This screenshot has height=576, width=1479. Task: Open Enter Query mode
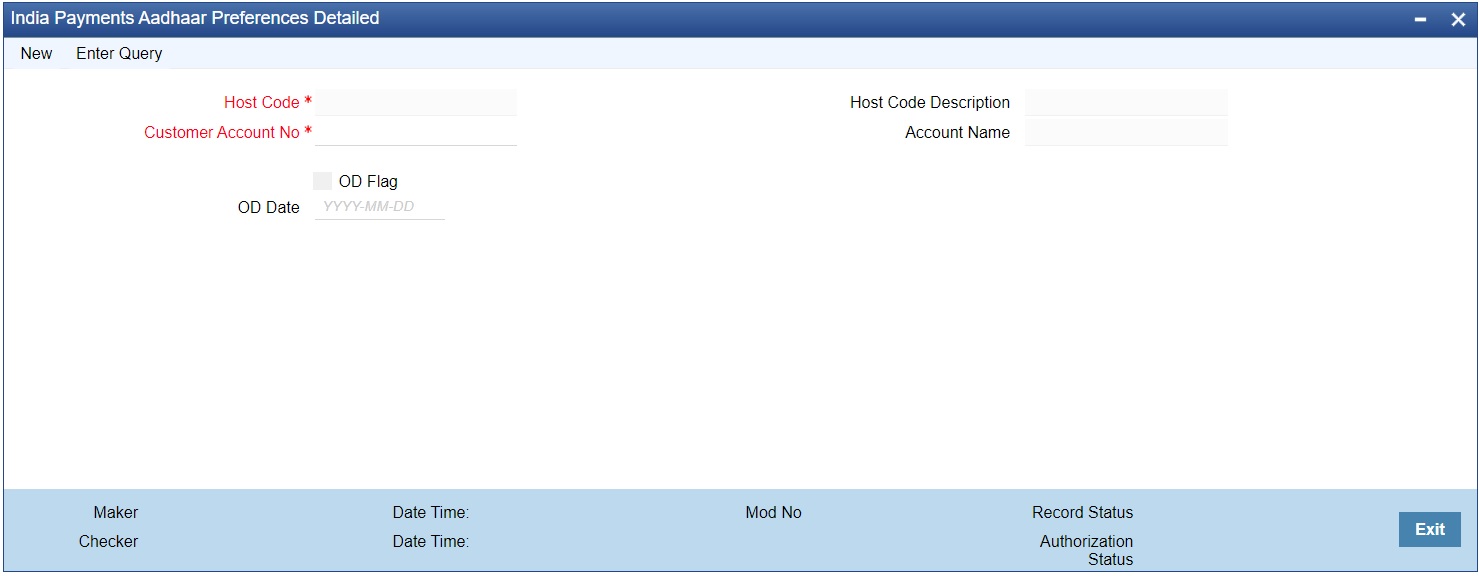coord(119,53)
